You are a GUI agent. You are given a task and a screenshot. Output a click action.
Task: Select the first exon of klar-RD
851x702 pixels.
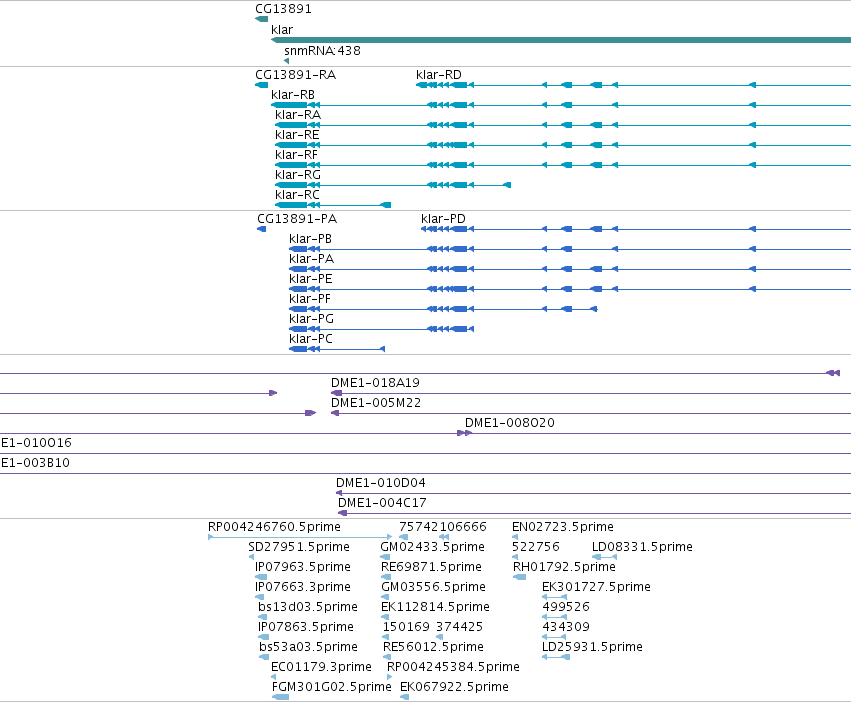pyautogui.click(x=421, y=85)
